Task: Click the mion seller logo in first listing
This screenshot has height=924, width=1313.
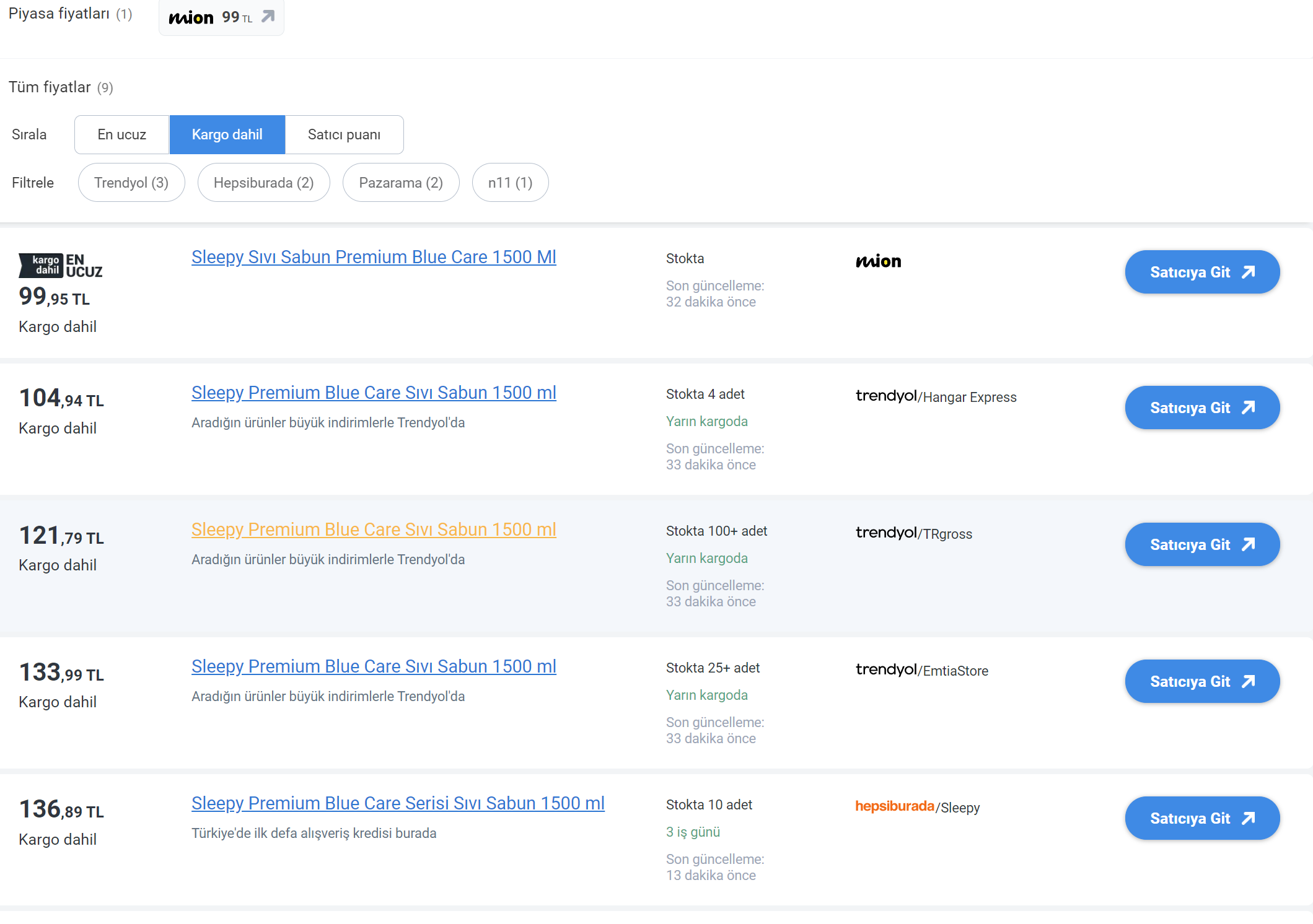Action: point(878,261)
